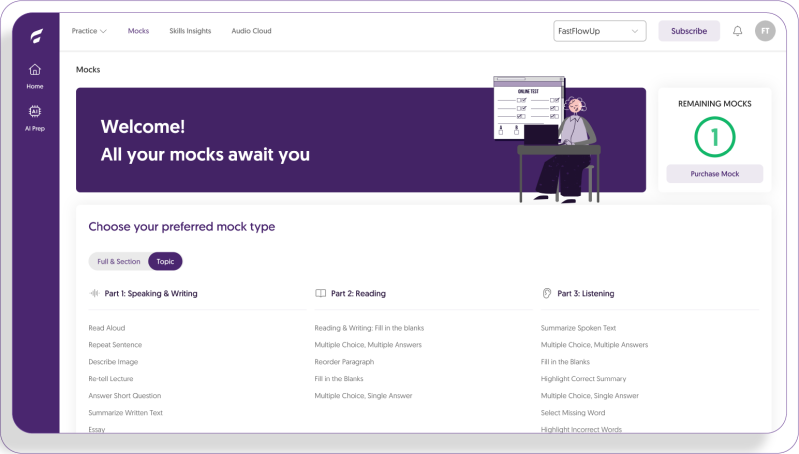Open AI Prep chip icon in sidebar

coord(35,112)
